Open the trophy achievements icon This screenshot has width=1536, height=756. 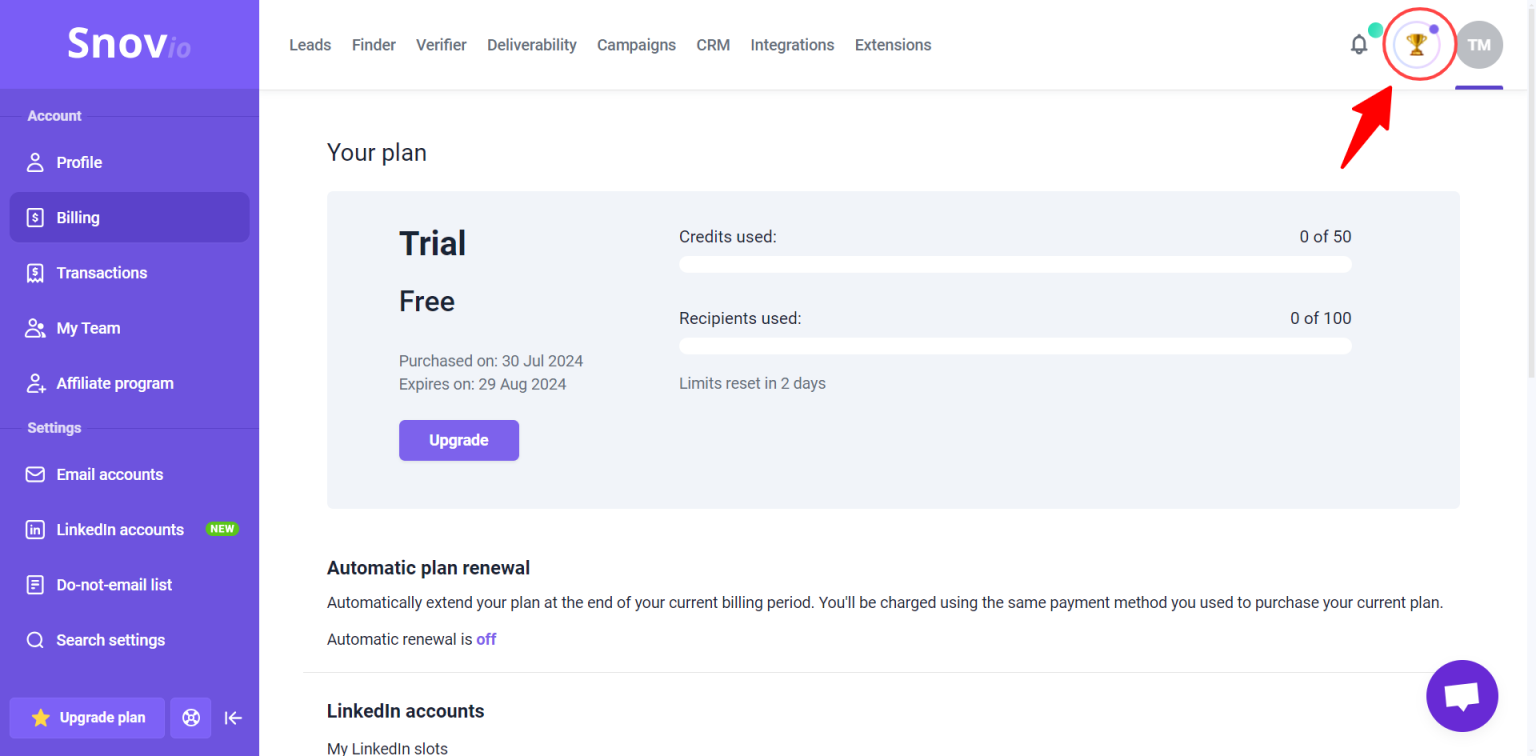1416,45
